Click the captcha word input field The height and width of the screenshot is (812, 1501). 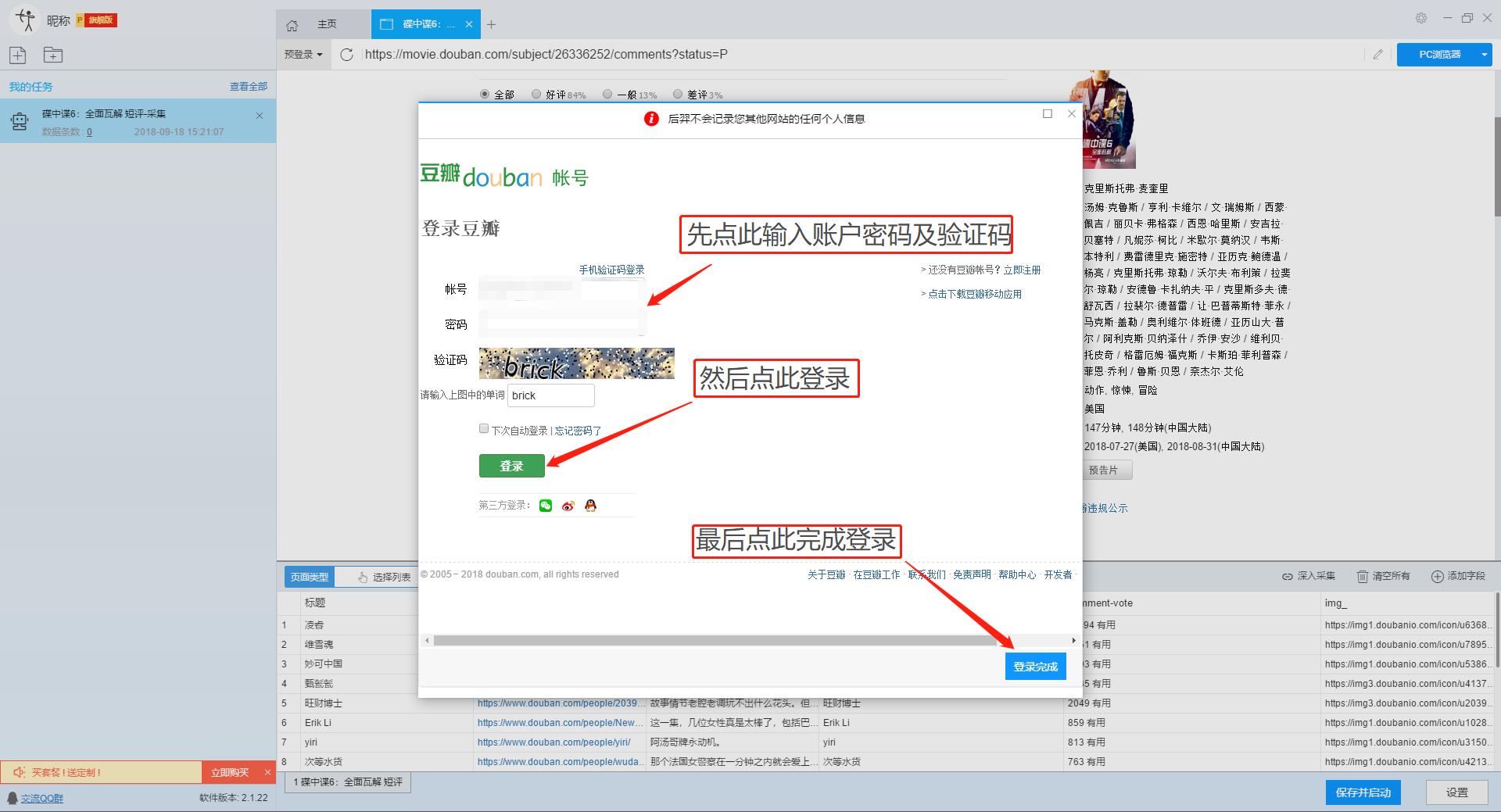click(550, 395)
